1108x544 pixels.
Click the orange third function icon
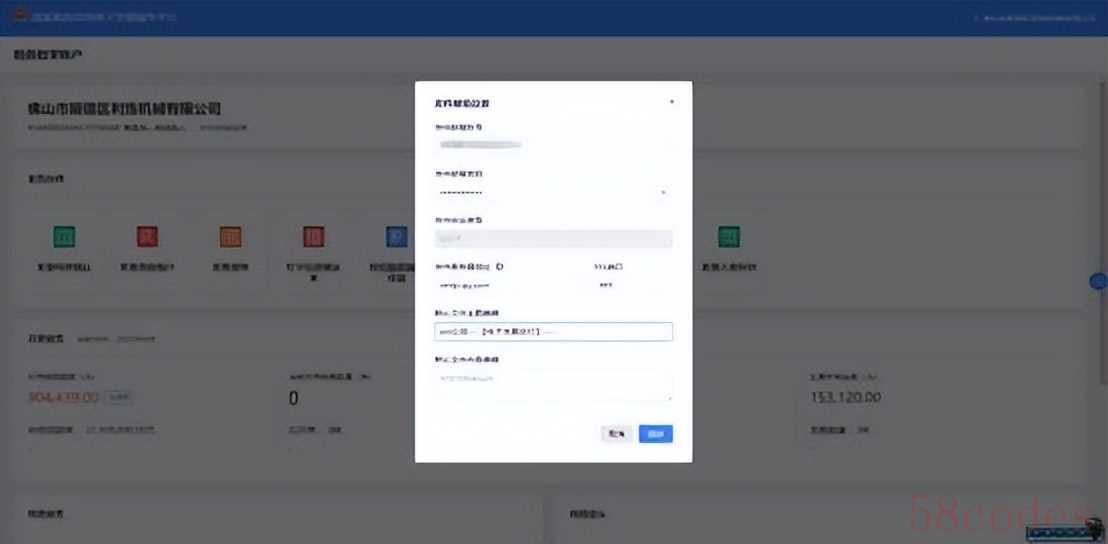[x=230, y=237]
